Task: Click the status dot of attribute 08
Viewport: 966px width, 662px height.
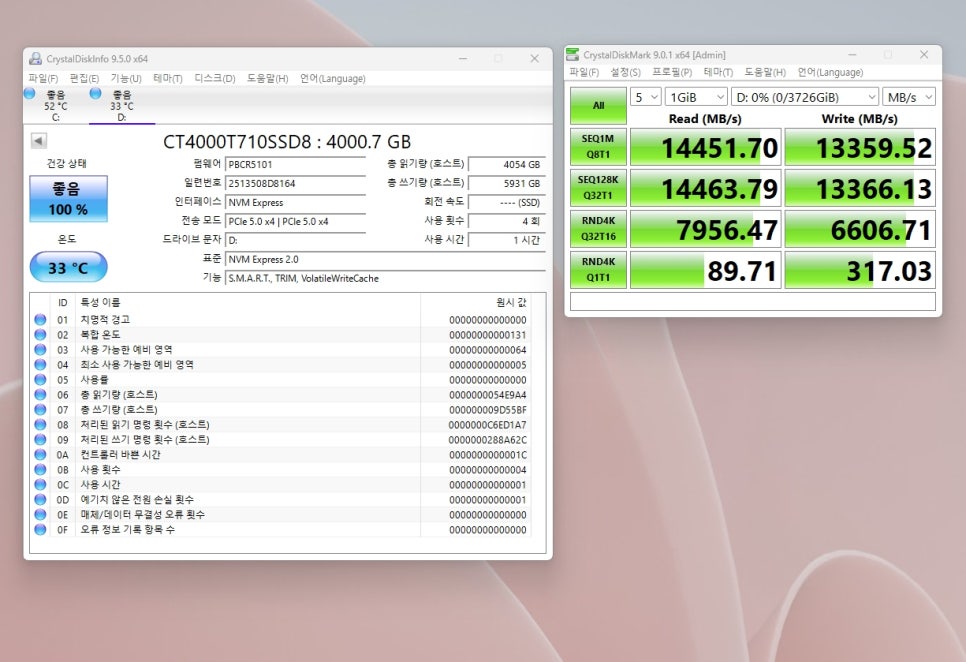Action: point(41,424)
